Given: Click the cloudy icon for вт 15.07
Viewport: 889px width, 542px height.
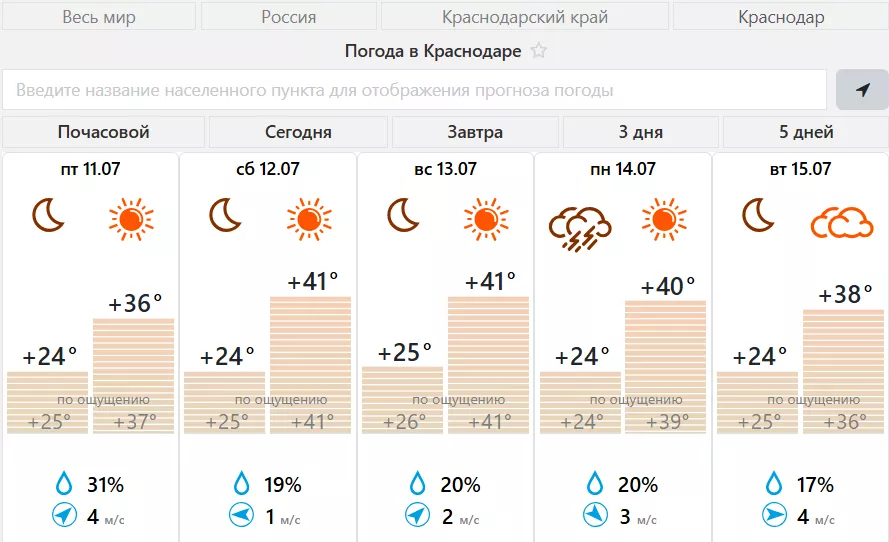Looking at the screenshot, I should pos(841,220).
